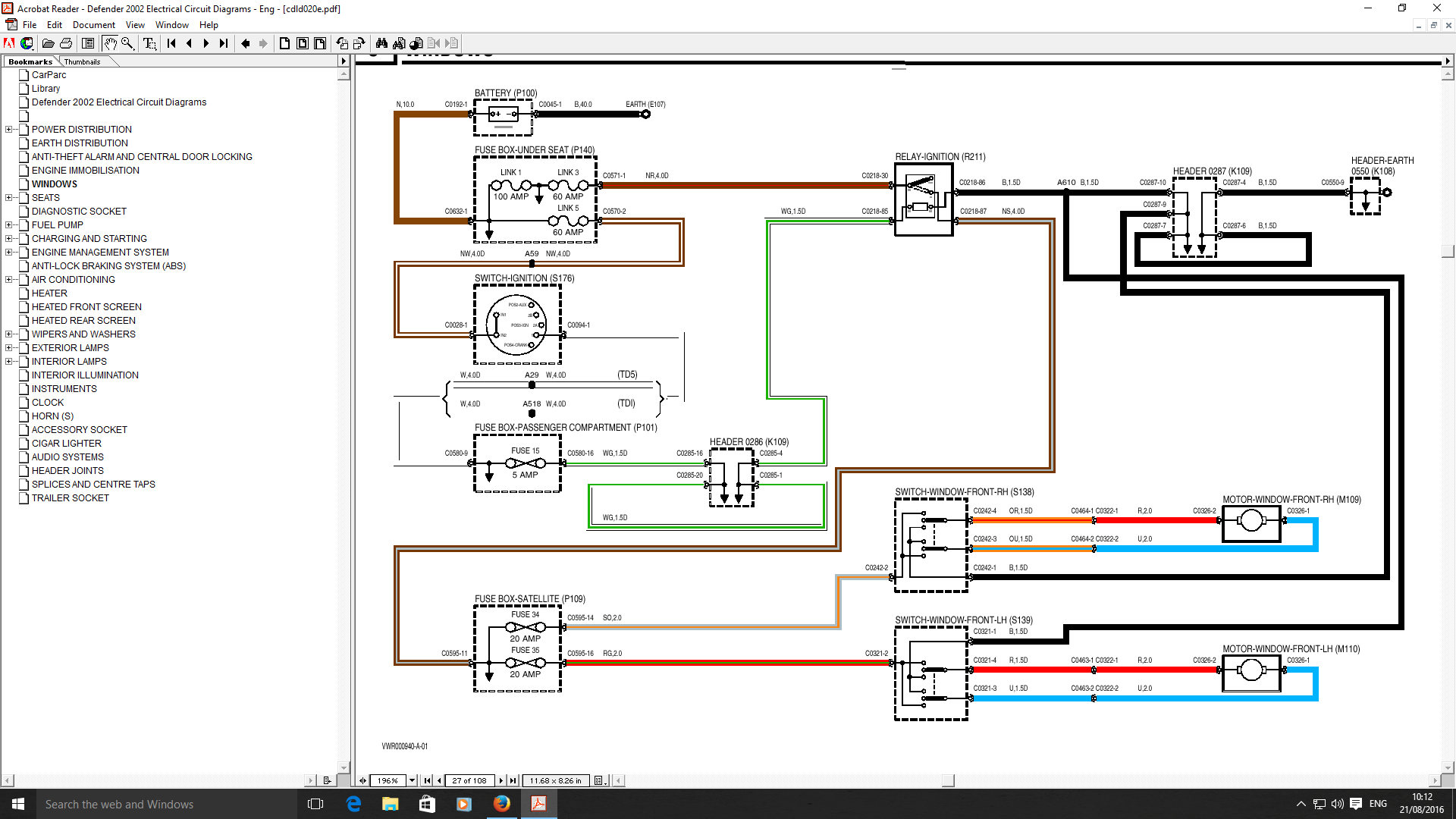Image resolution: width=1456 pixels, height=819 pixels.
Task: Click bottom-bar last page button
Action: point(513,780)
